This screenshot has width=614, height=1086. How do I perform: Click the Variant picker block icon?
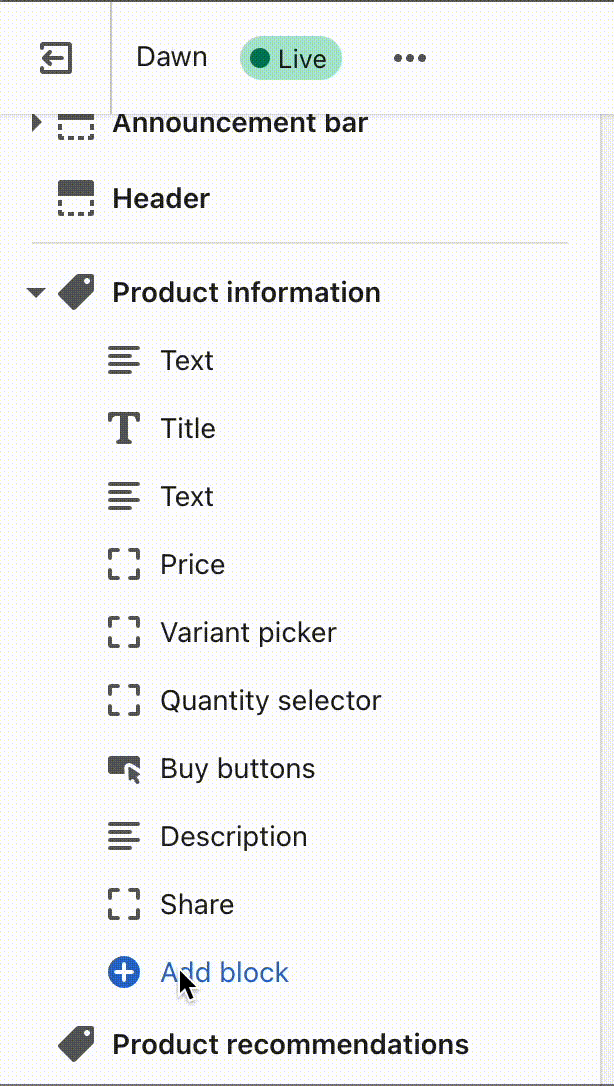(x=124, y=632)
